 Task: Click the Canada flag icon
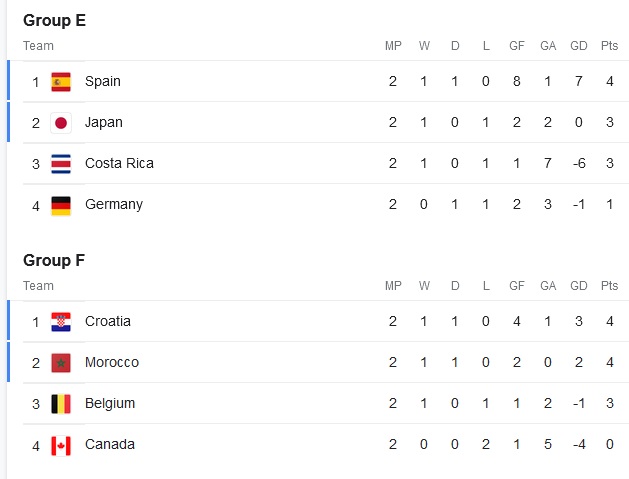61,444
